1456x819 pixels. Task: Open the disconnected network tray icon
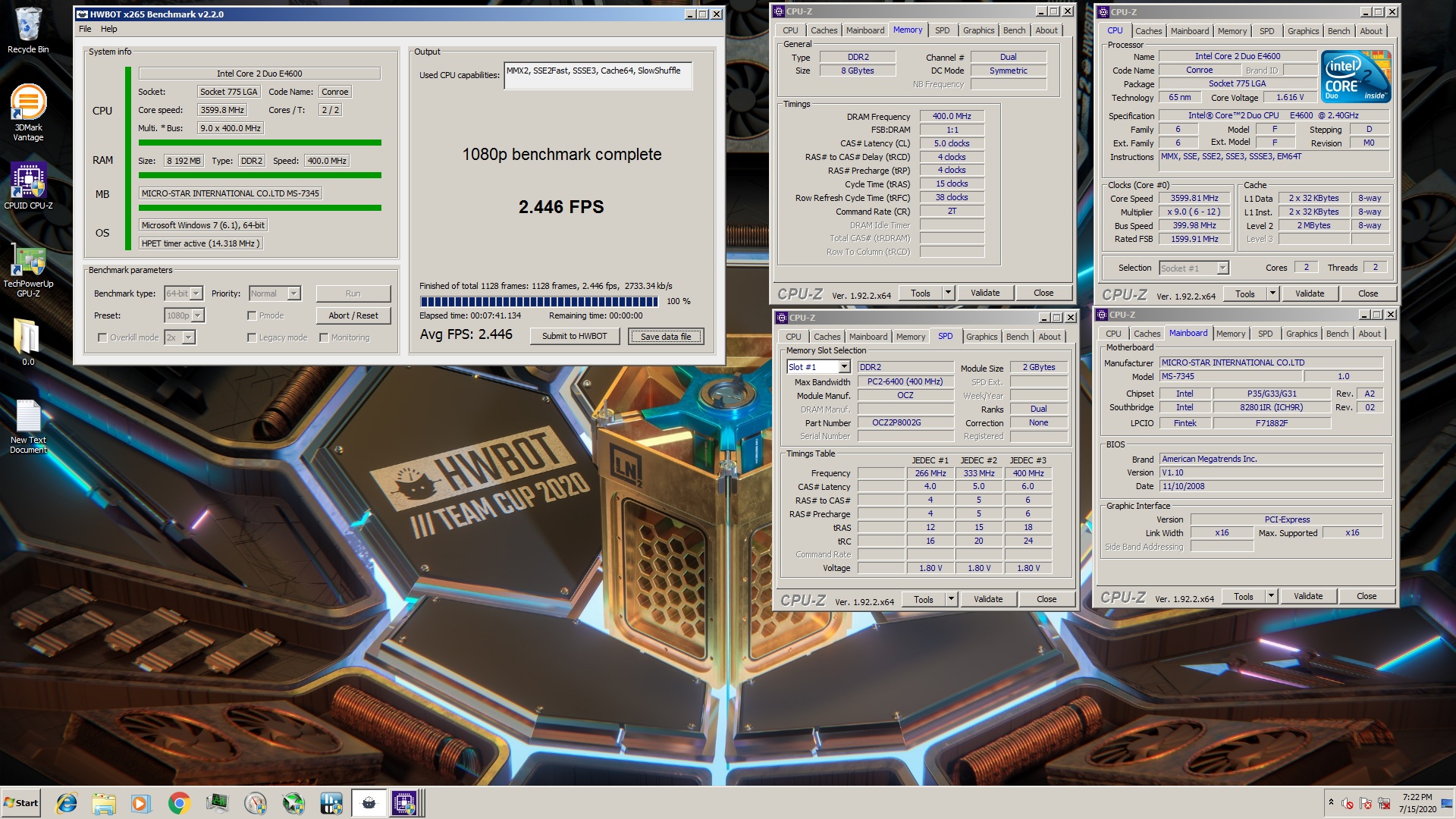1384,803
